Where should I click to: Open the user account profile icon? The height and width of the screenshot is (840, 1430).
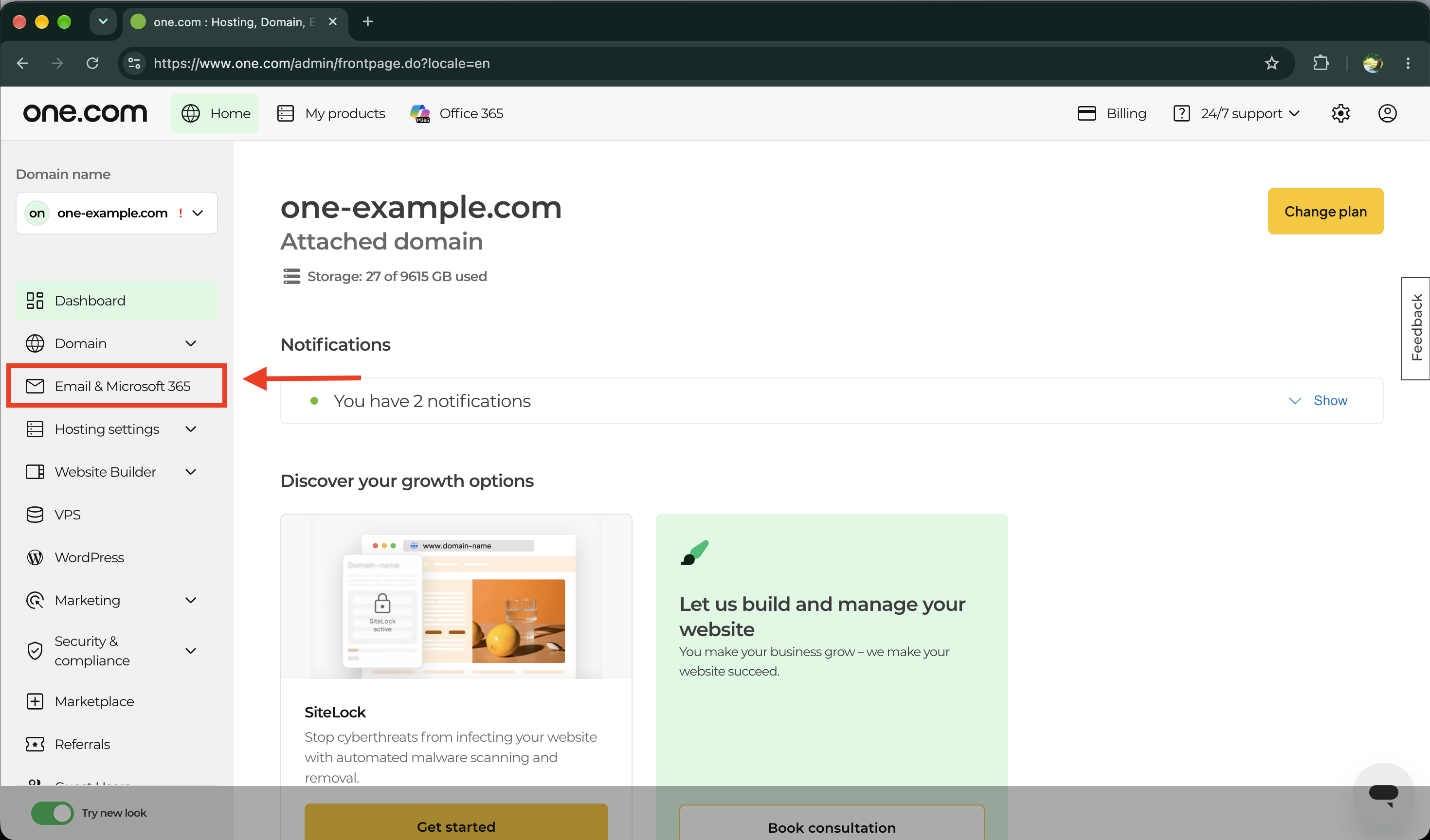point(1388,113)
